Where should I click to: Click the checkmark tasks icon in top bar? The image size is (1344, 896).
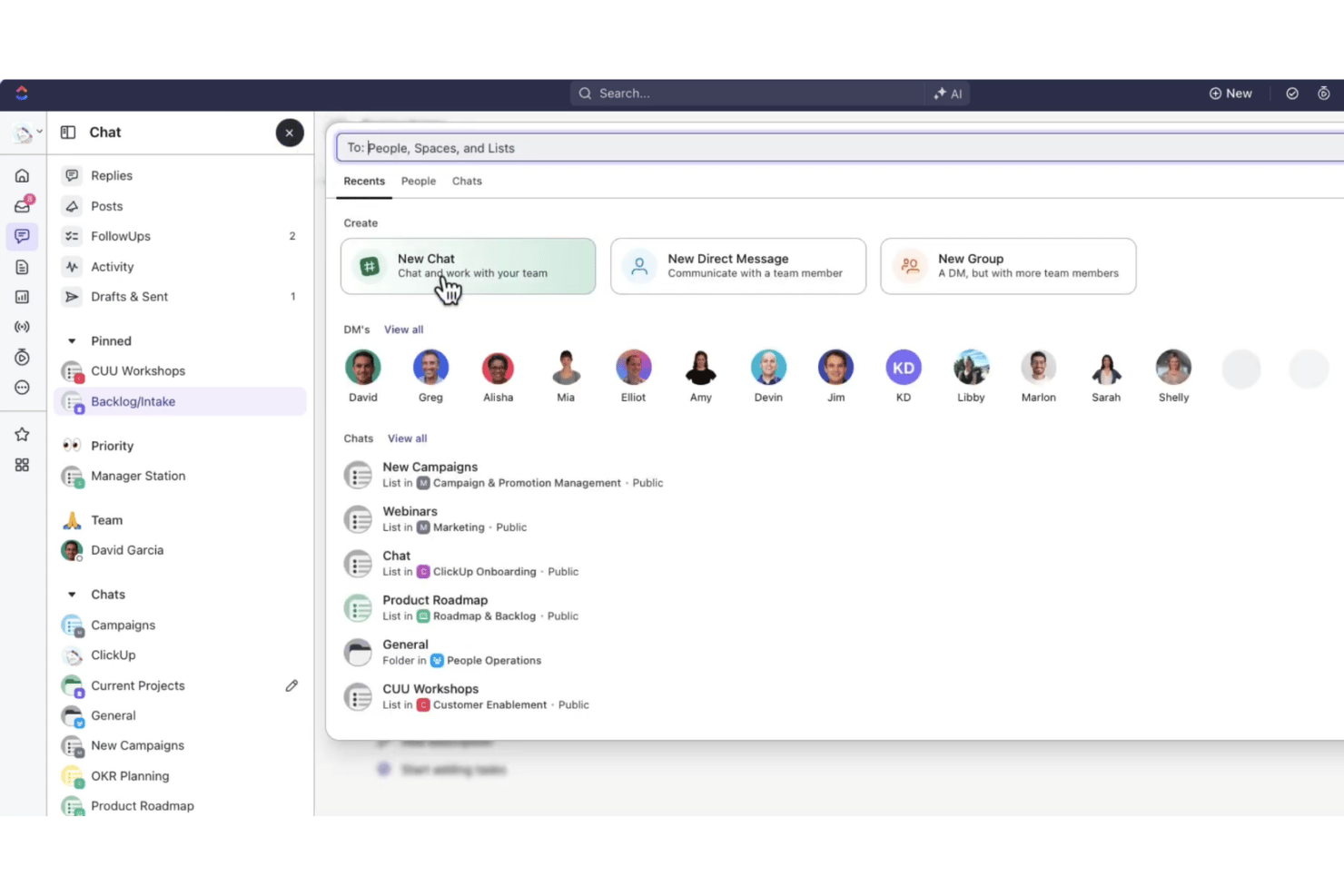click(x=1292, y=94)
